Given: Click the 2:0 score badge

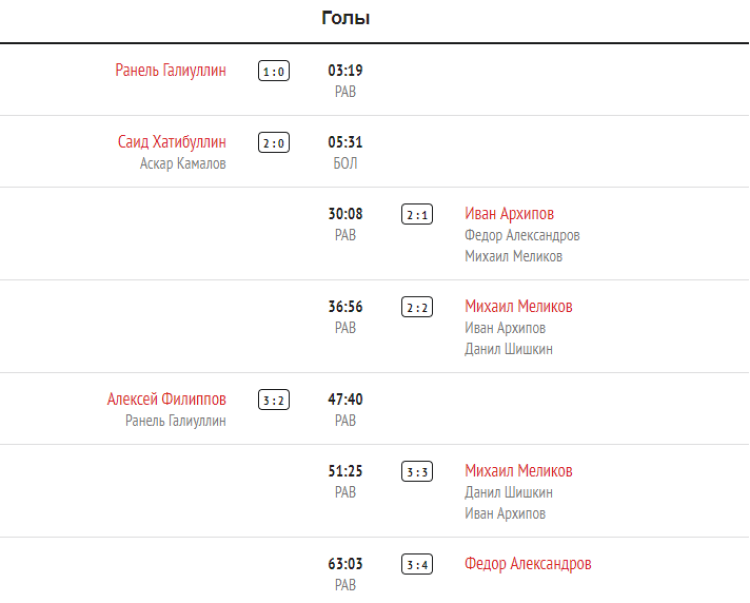Looking at the screenshot, I should [274, 143].
